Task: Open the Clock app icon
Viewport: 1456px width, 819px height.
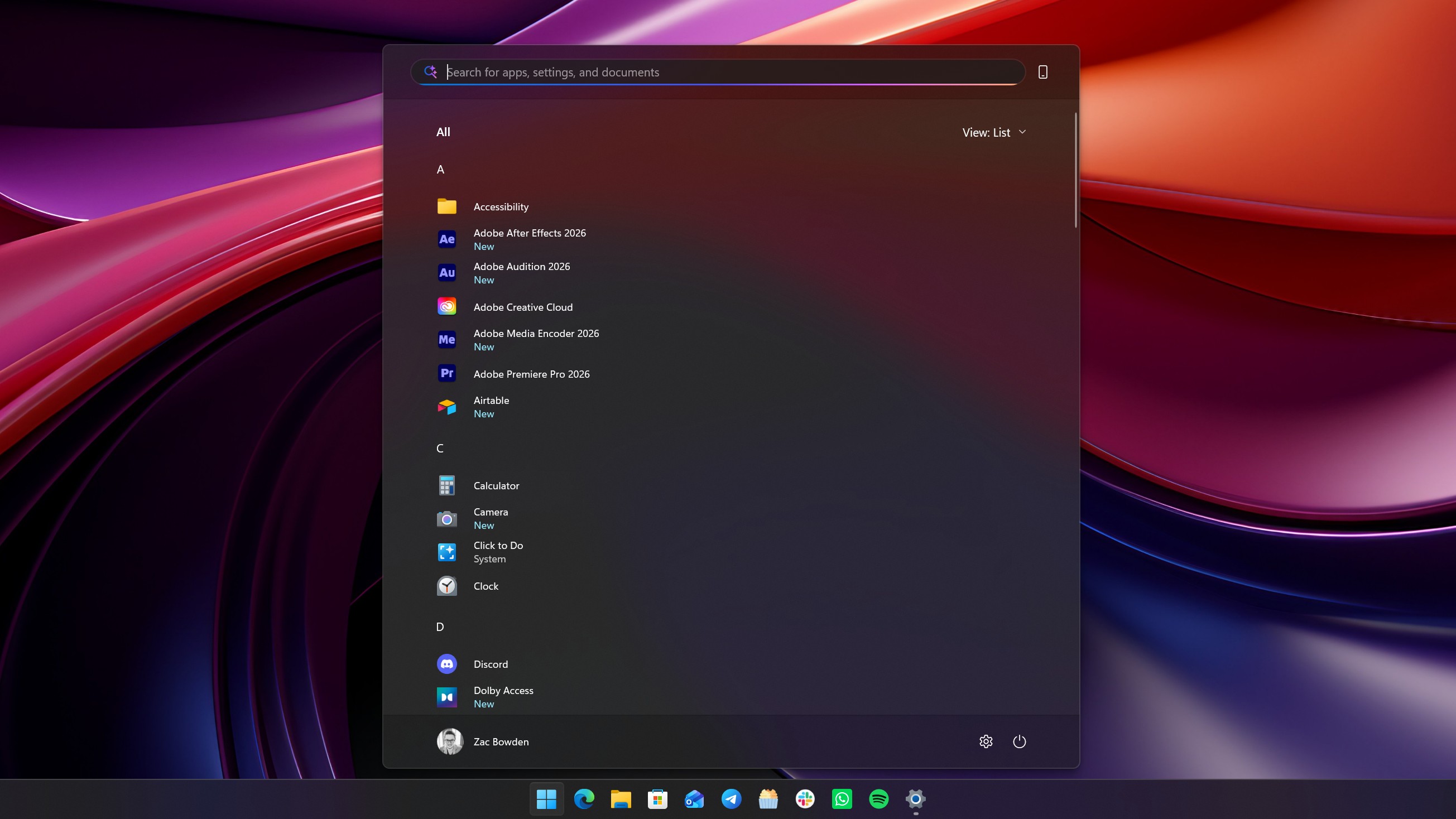Action: click(x=446, y=586)
